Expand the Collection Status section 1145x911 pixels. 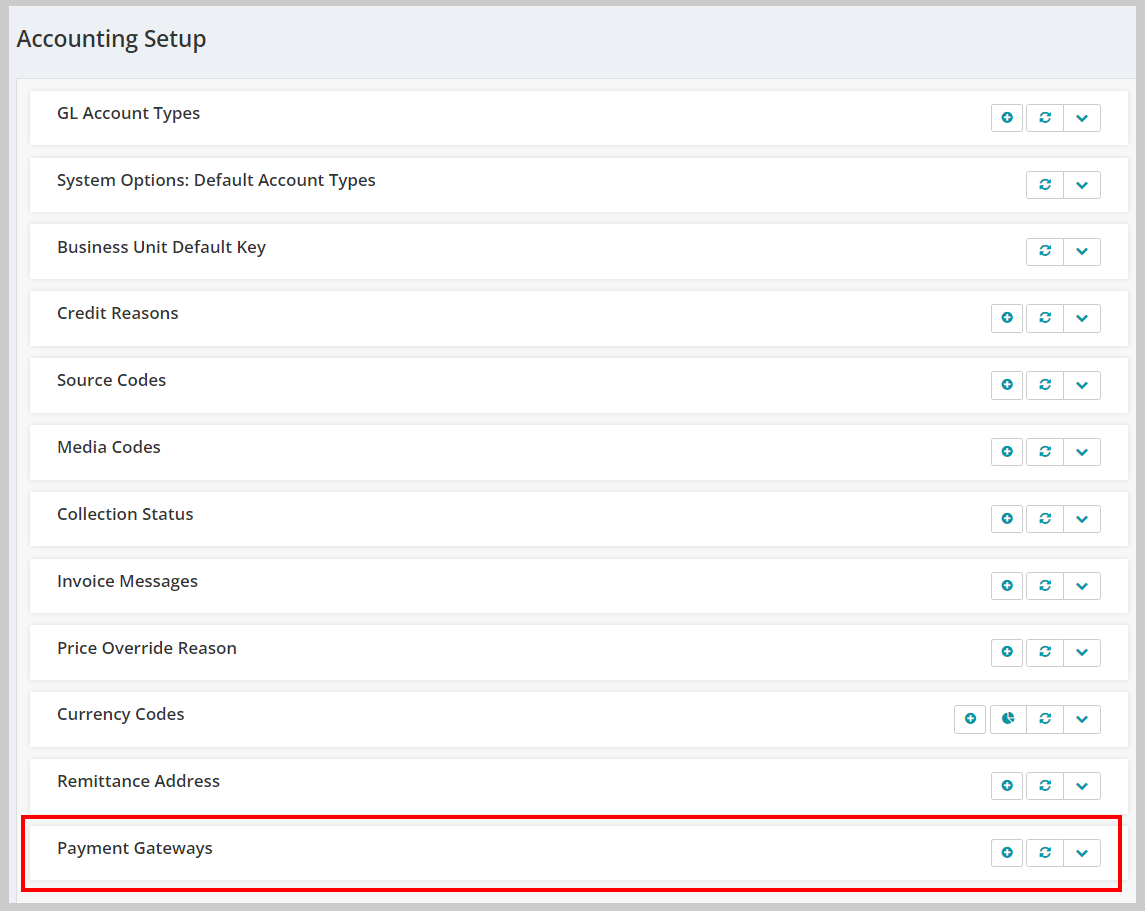tap(1082, 519)
